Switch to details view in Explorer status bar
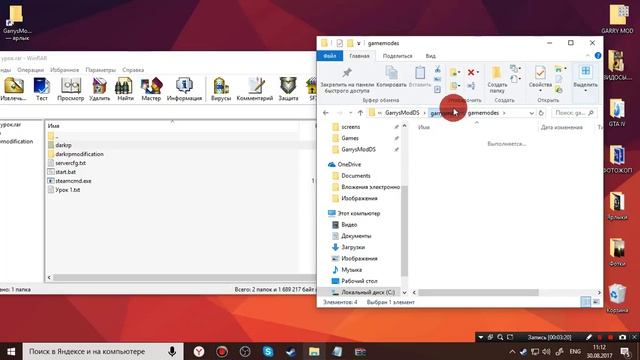 tap(585, 302)
